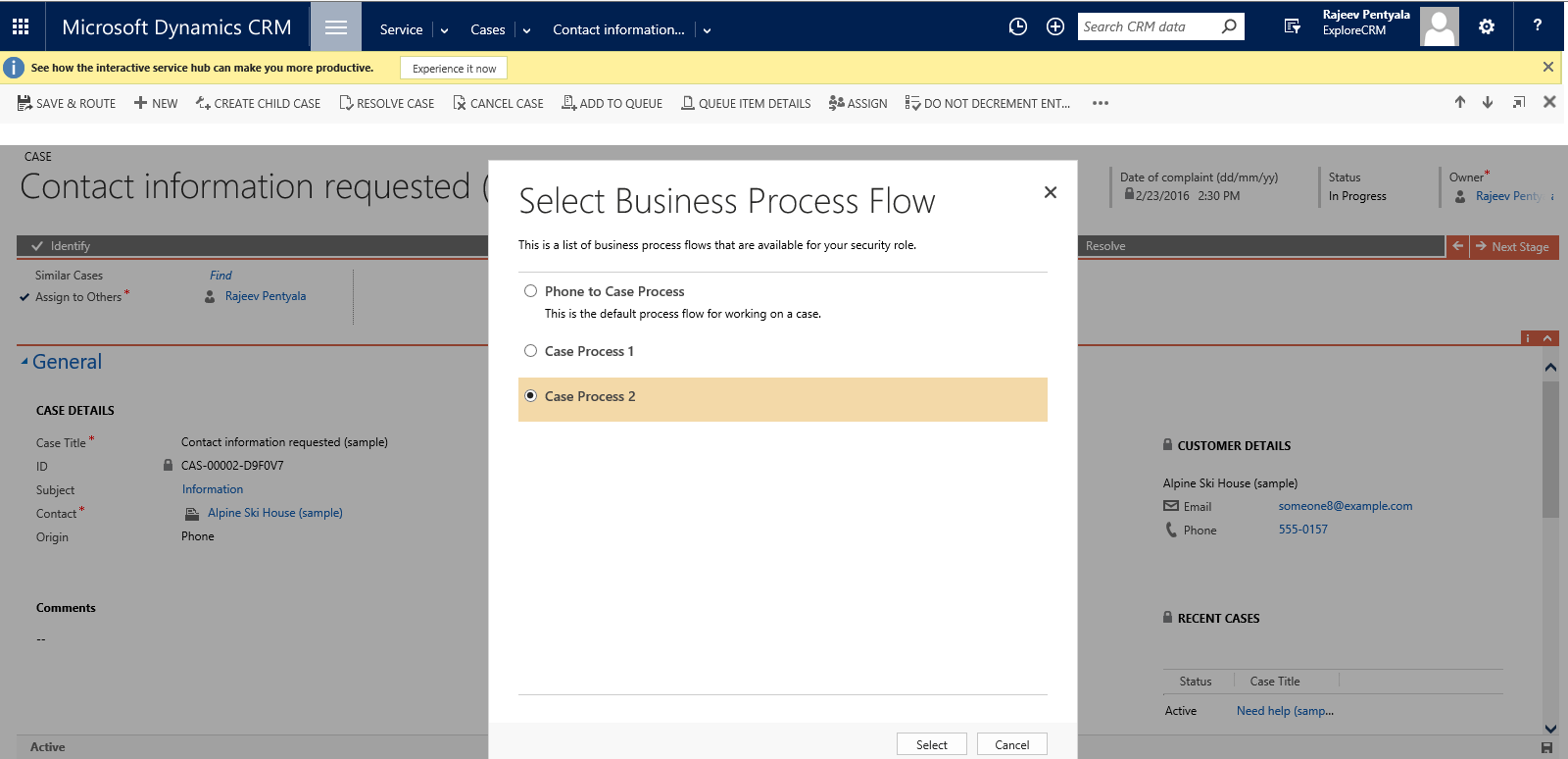The height and width of the screenshot is (759, 1568).
Task: Click Do Not Decrement Entitlement command
Action: click(x=988, y=103)
